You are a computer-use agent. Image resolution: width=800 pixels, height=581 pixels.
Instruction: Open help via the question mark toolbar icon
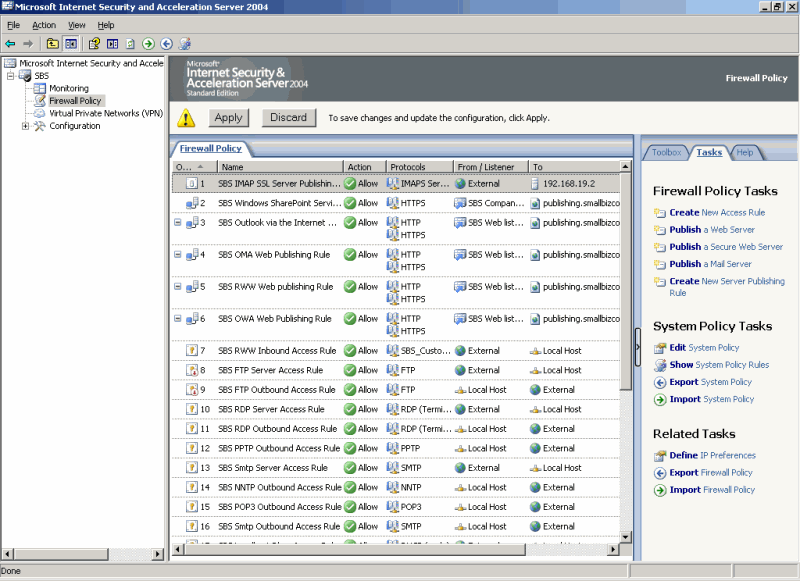pyautogui.click(x=94, y=44)
